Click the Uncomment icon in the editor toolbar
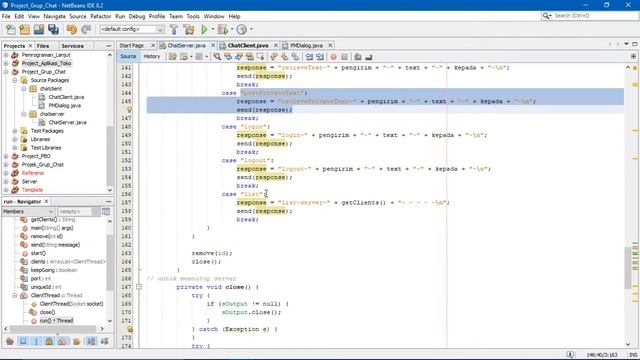640x360 pixels. [369, 57]
